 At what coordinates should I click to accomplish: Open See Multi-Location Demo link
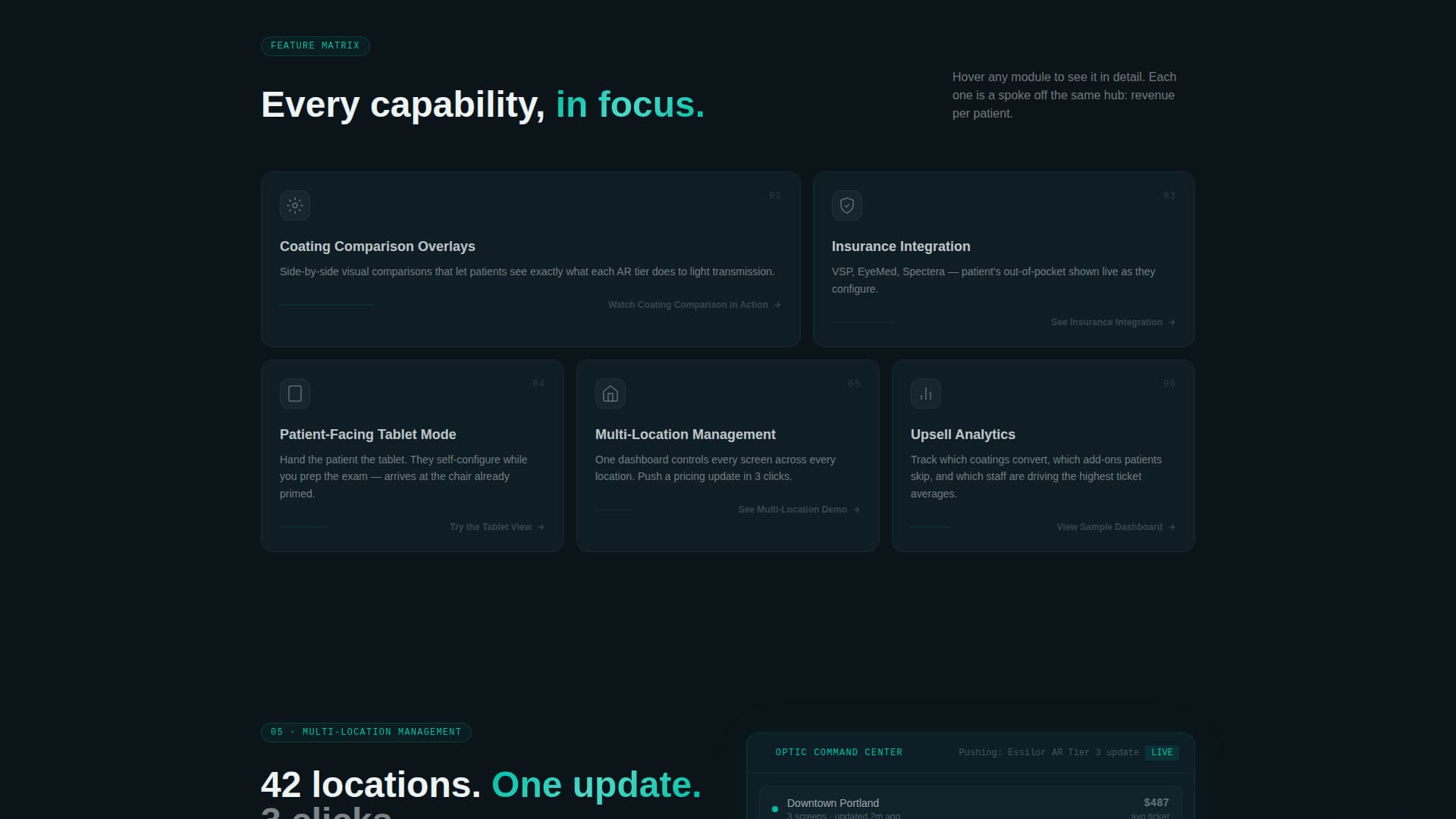click(799, 510)
